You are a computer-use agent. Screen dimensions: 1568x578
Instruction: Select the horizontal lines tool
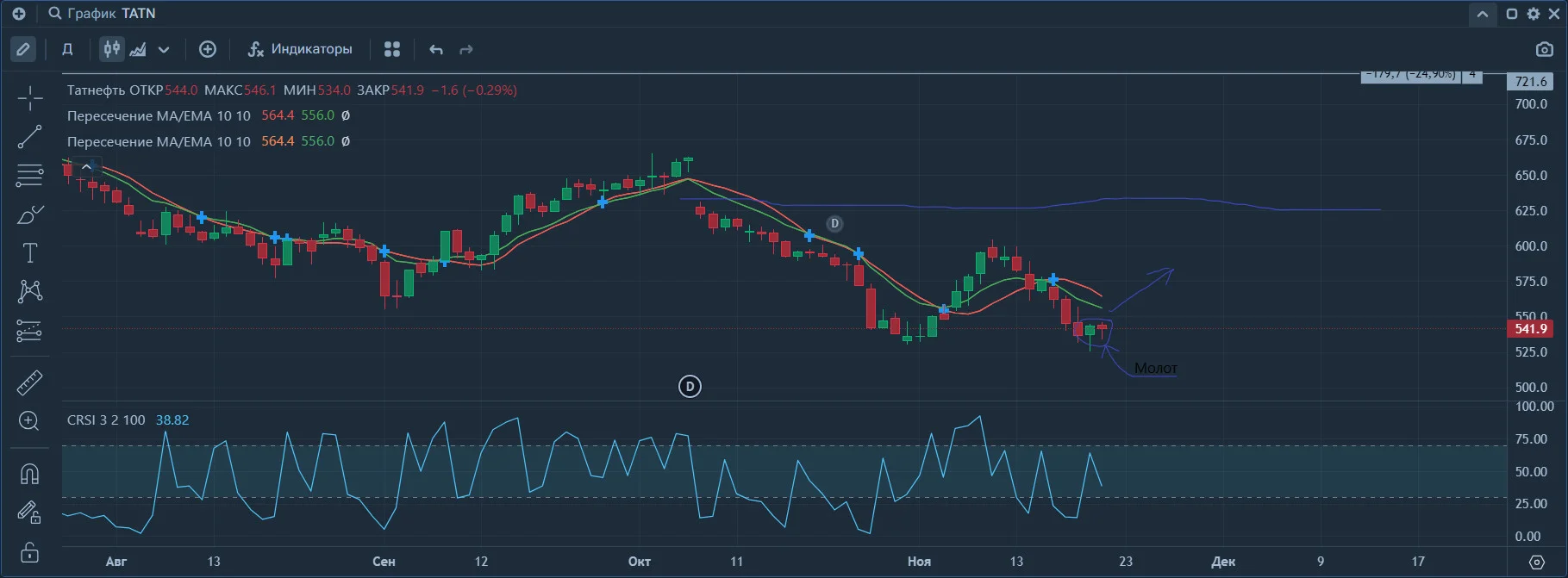click(30, 176)
